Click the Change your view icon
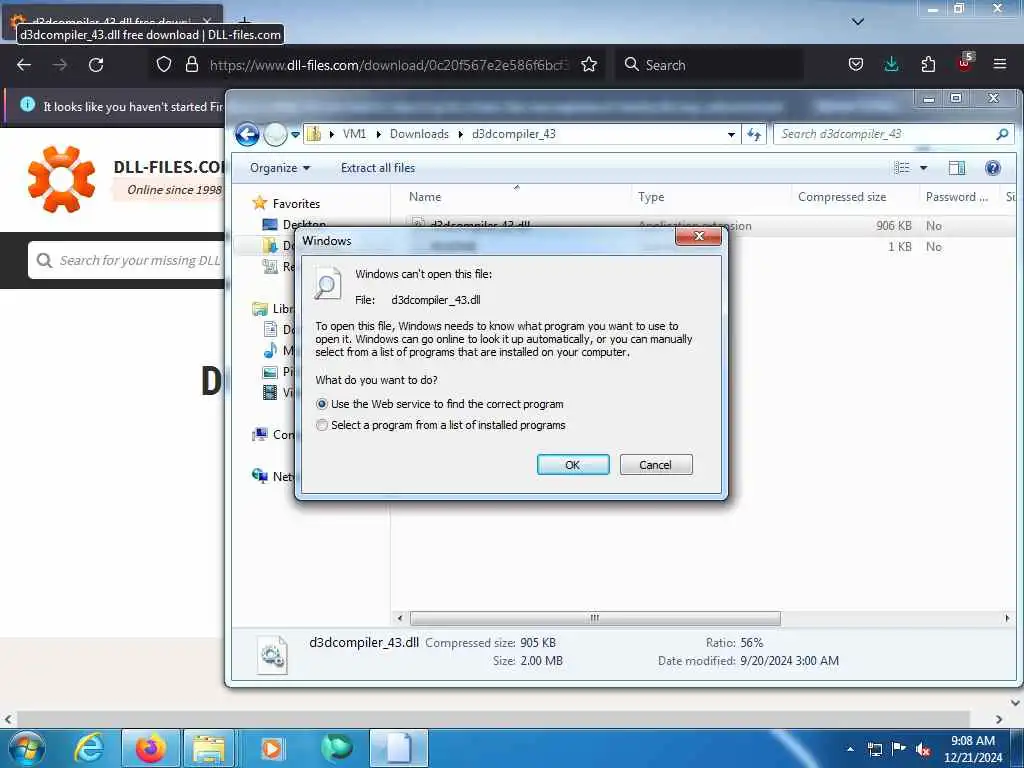This screenshot has width=1024, height=768. click(902, 168)
